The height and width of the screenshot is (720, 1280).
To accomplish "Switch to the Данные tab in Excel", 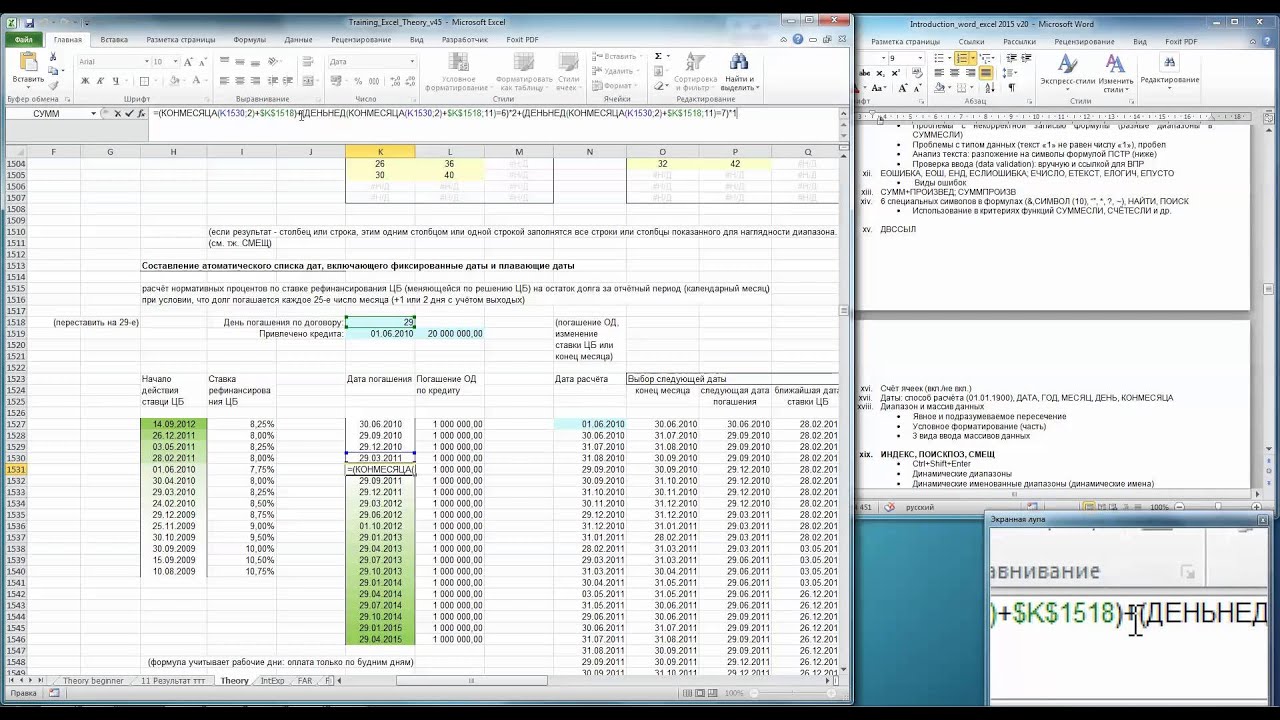I will (298, 40).
